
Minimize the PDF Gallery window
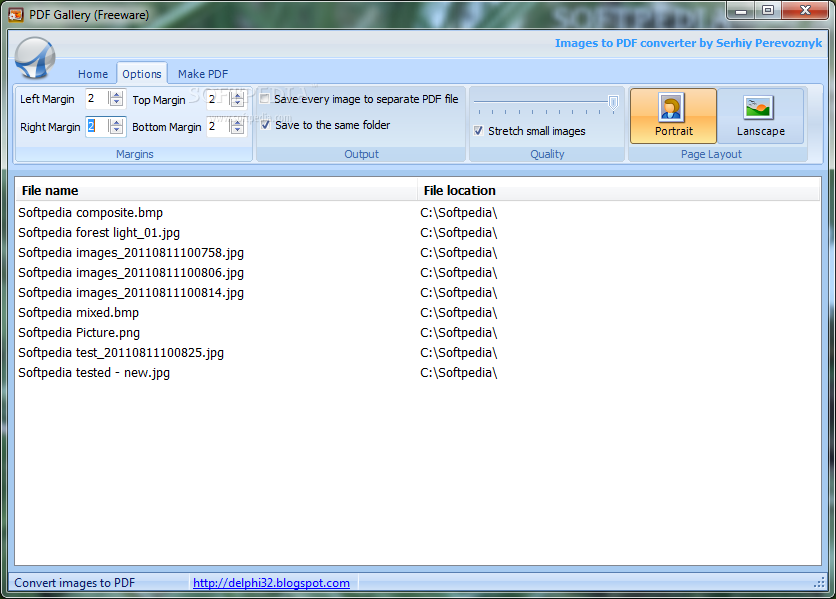coord(741,11)
